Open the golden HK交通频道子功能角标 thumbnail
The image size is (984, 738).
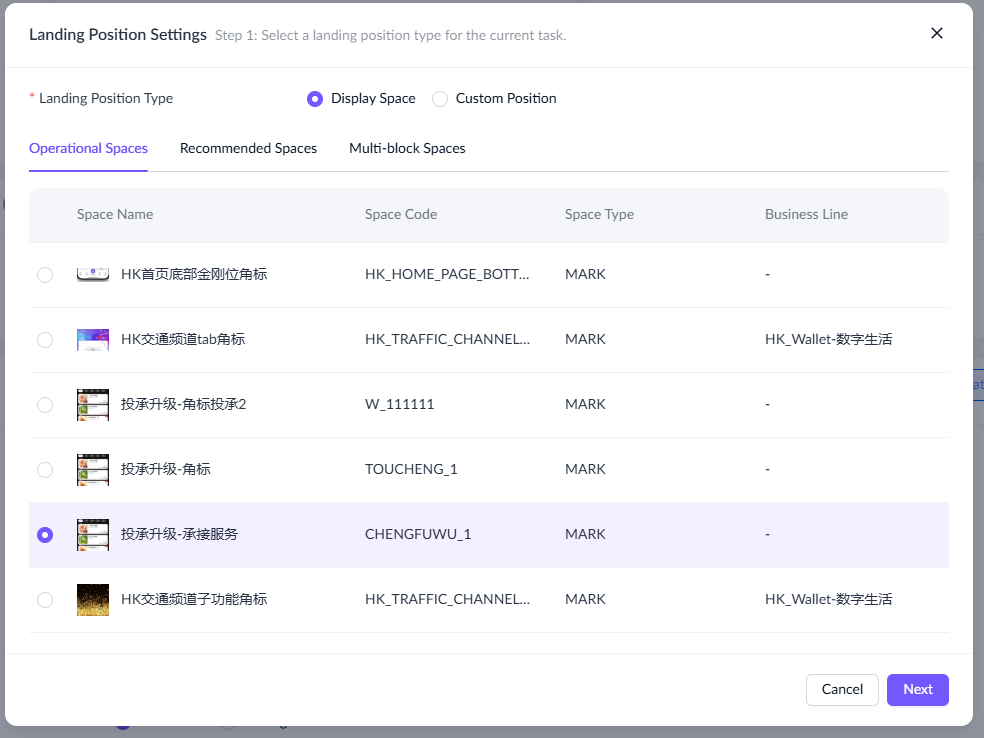[x=93, y=600]
